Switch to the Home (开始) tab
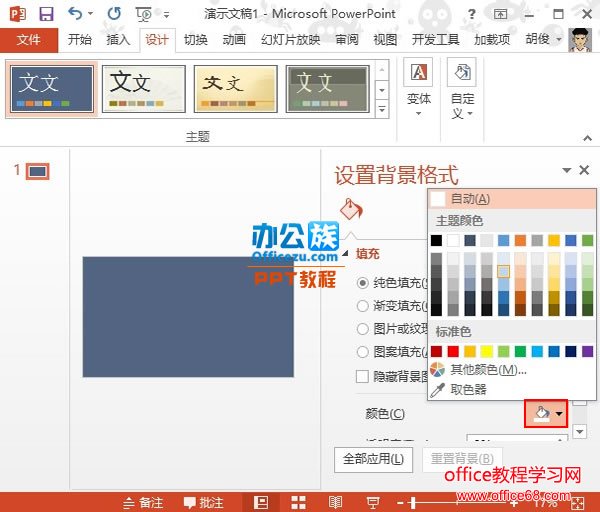 [x=80, y=39]
